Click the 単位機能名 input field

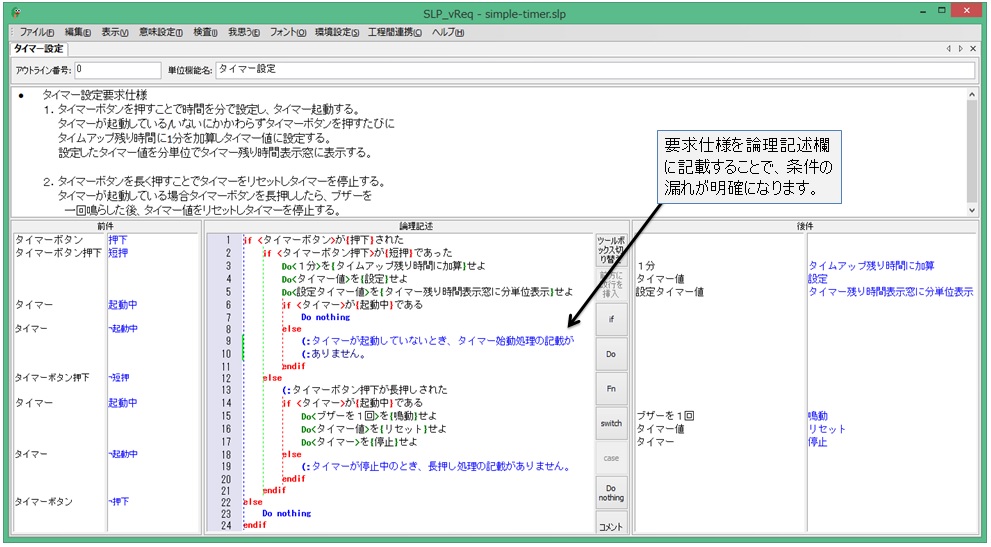[x=595, y=70]
